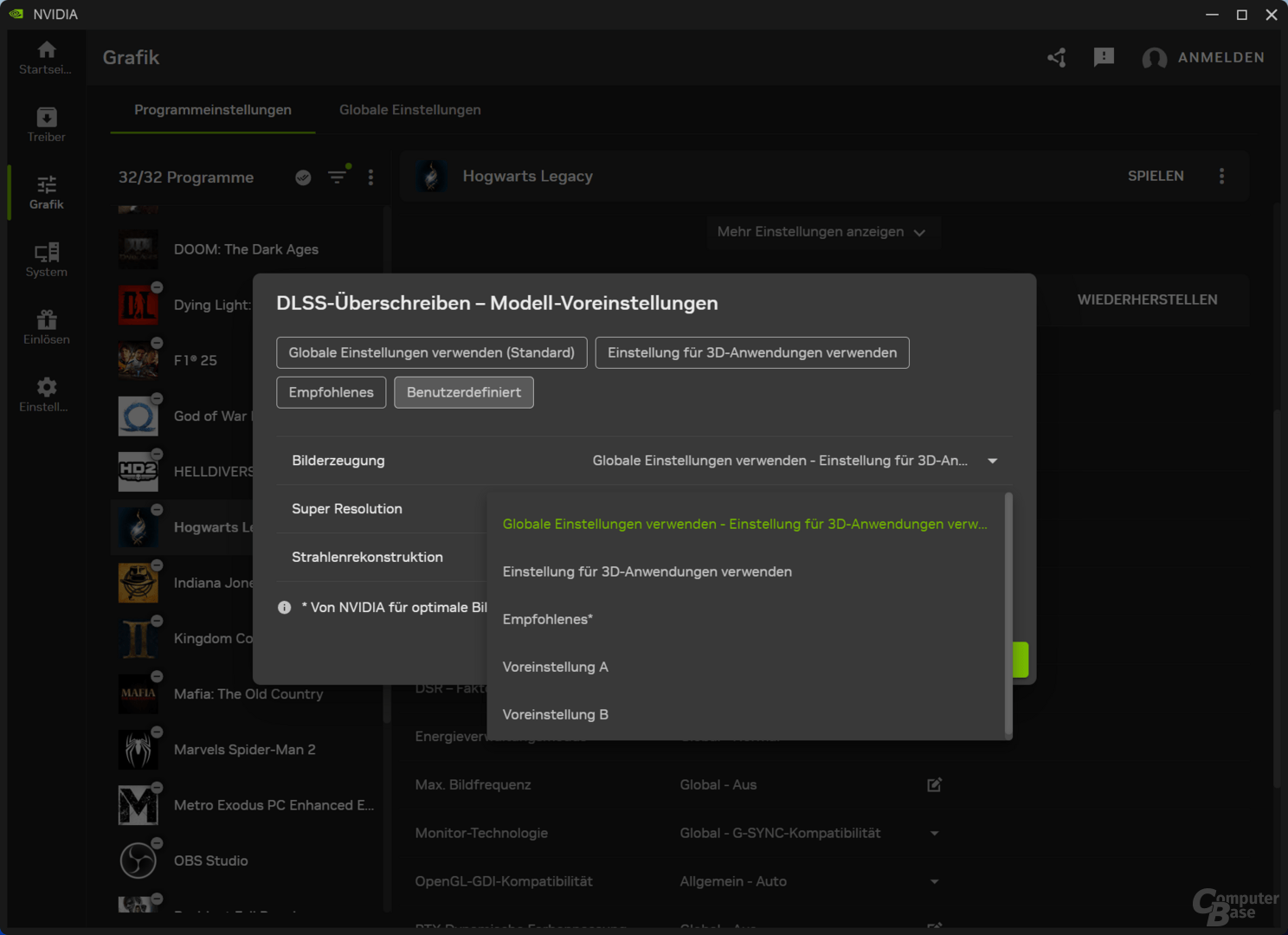Switch to the Programmeinstellungen tab
Image resolution: width=1288 pixels, height=935 pixels.
pyautogui.click(x=212, y=110)
